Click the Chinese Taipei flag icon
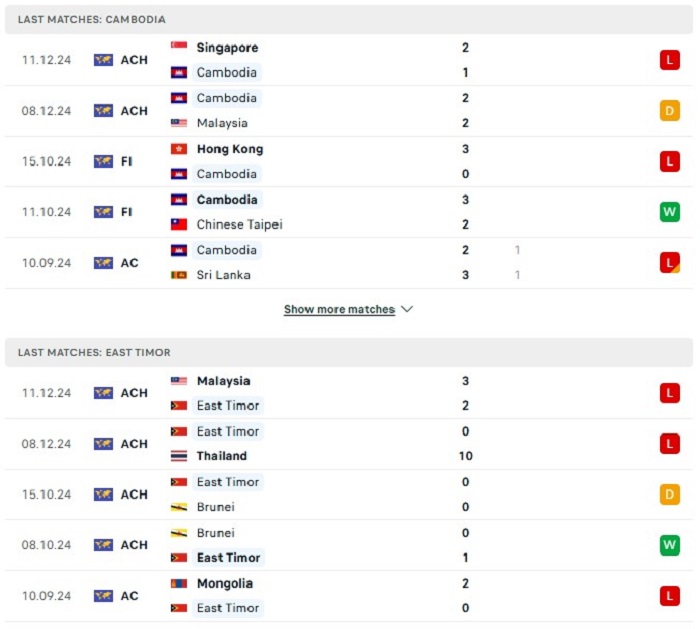The height and width of the screenshot is (629, 700). [x=179, y=224]
